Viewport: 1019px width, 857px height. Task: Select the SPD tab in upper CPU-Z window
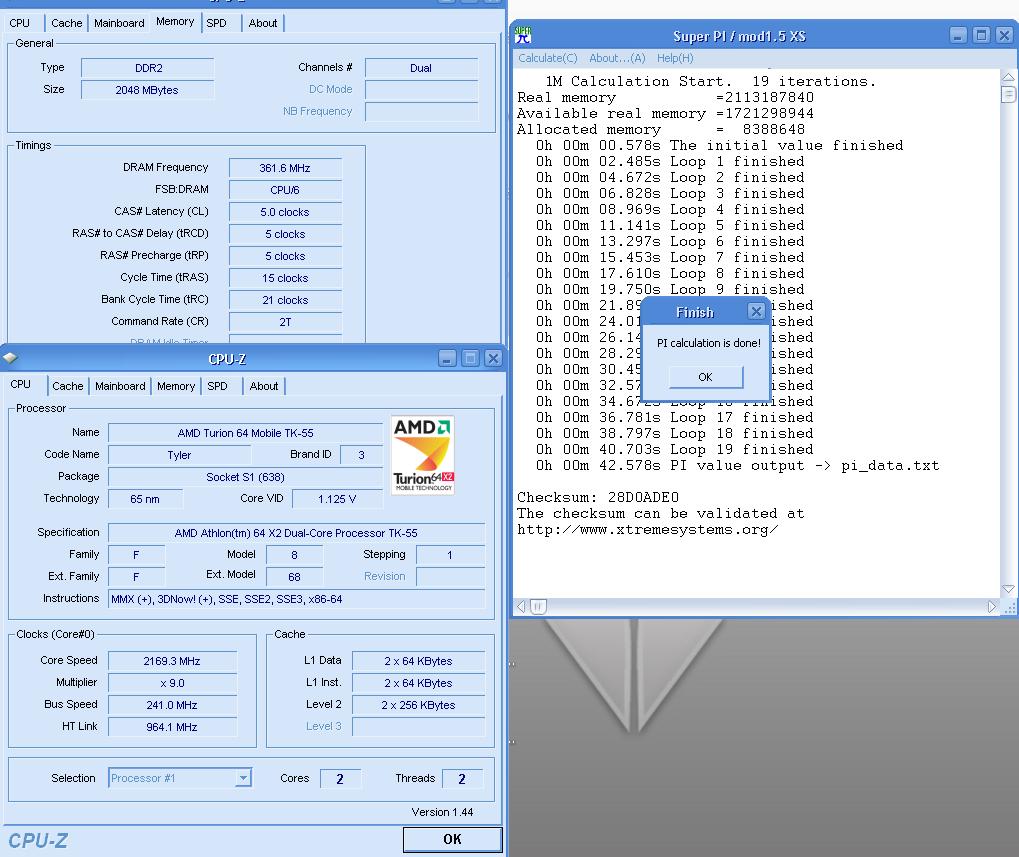point(216,23)
